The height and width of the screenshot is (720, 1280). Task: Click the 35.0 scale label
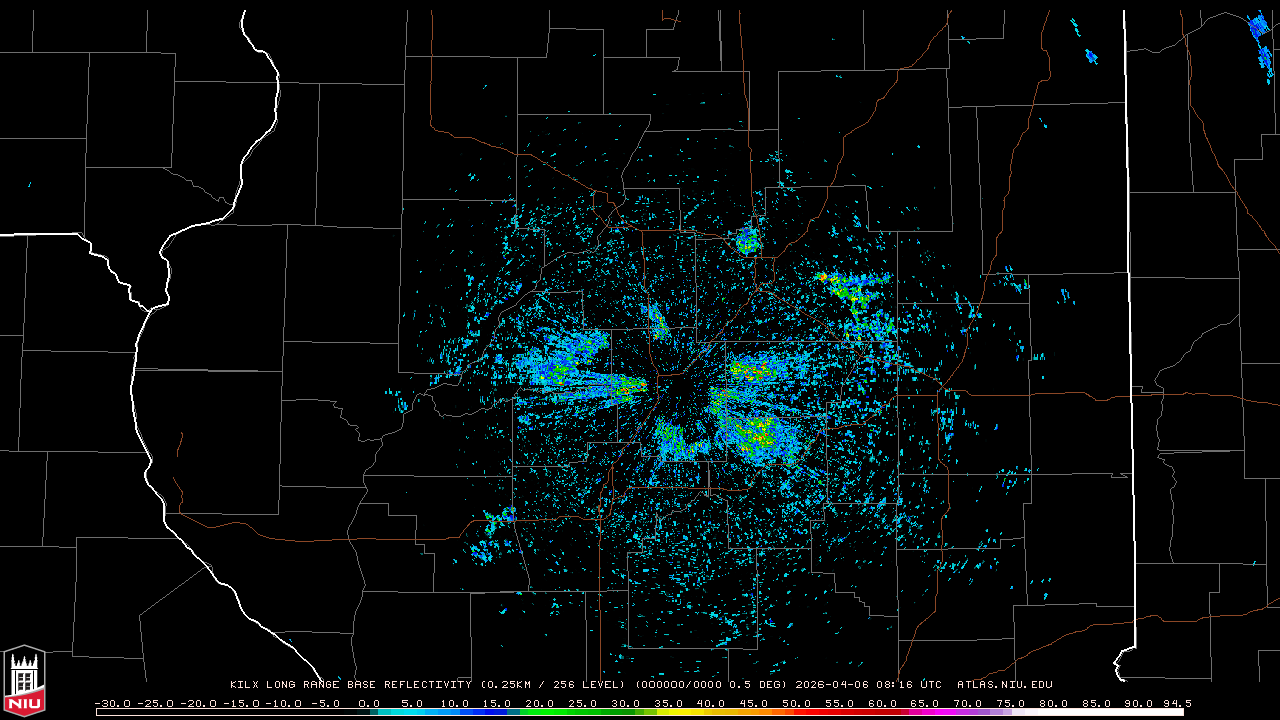(x=668, y=704)
